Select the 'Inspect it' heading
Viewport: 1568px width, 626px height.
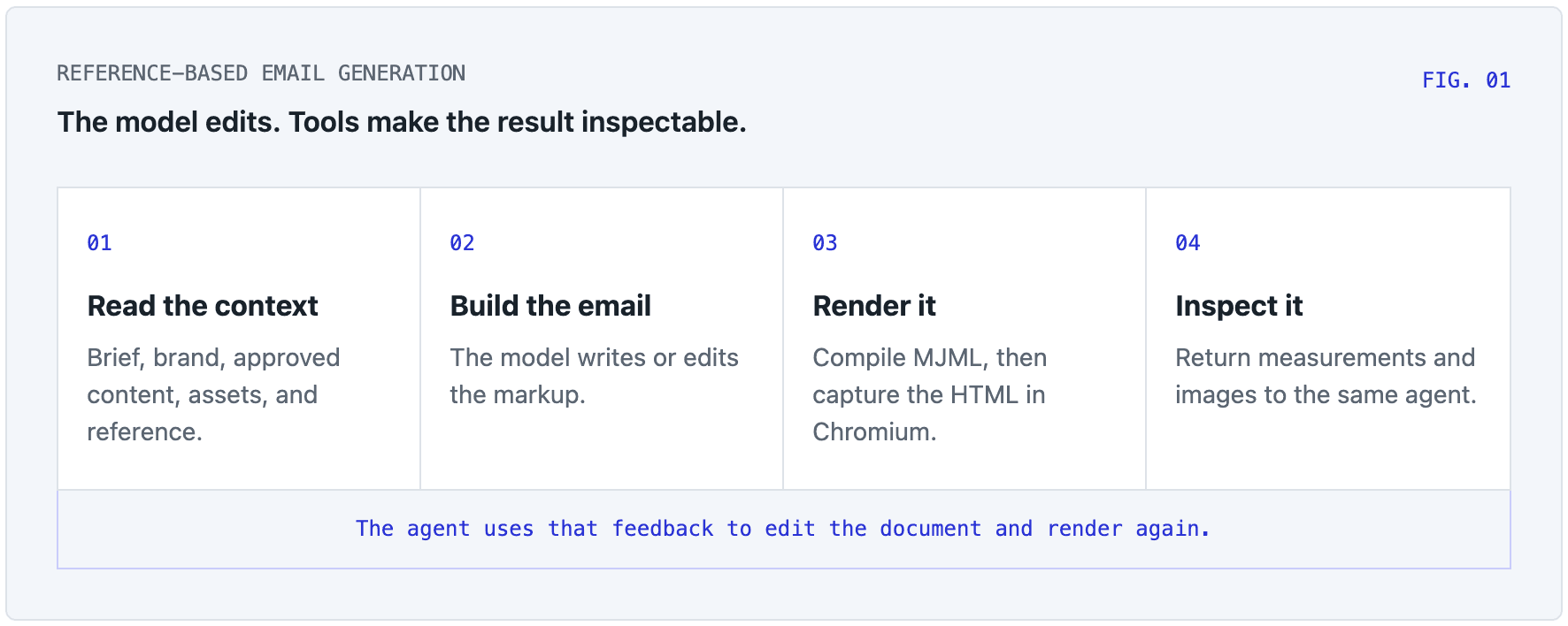coord(1239,306)
